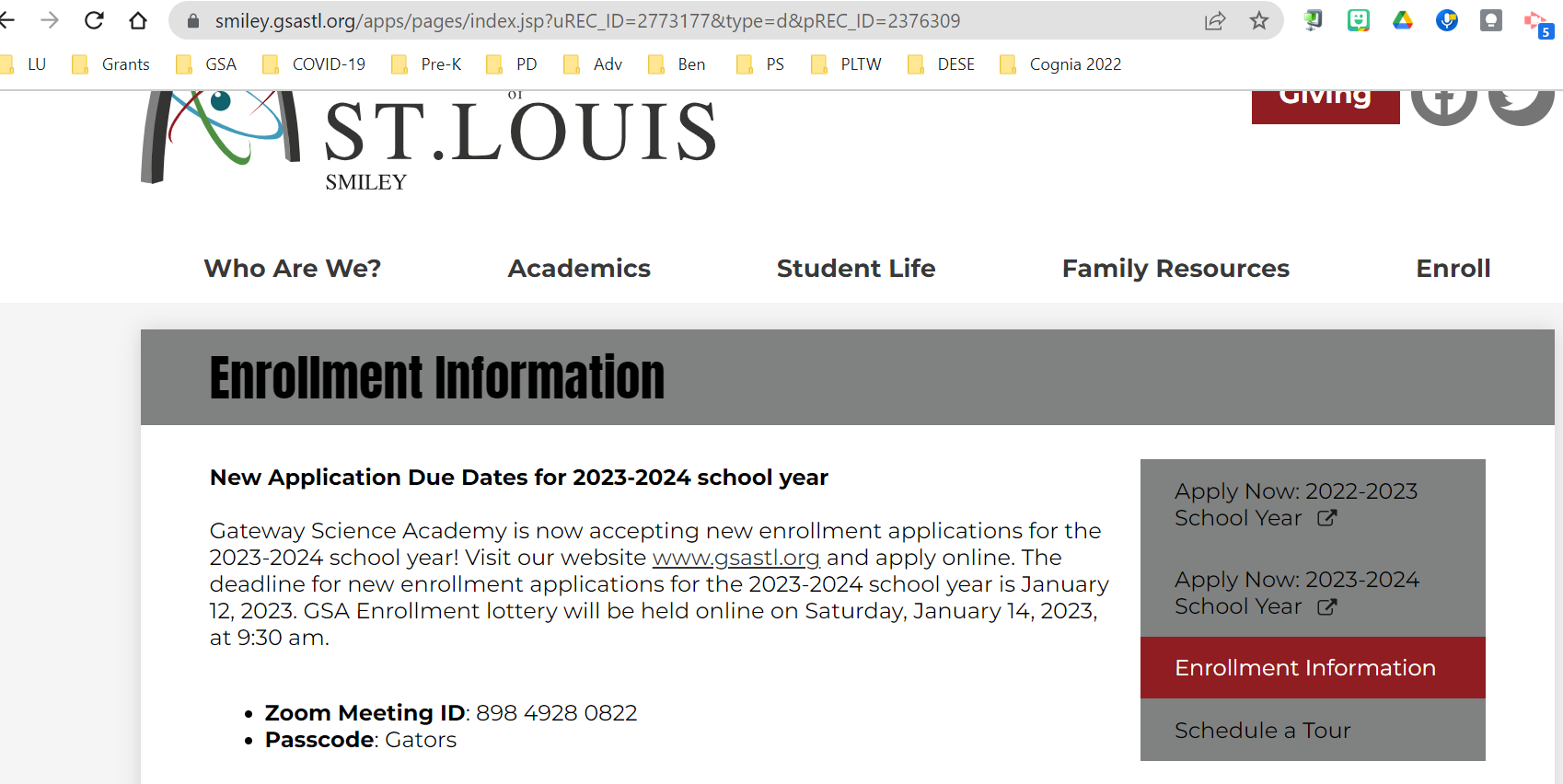Image resolution: width=1563 pixels, height=784 pixels.
Task: Click the Enrollment Information page heading
Action: coord(437,377)
